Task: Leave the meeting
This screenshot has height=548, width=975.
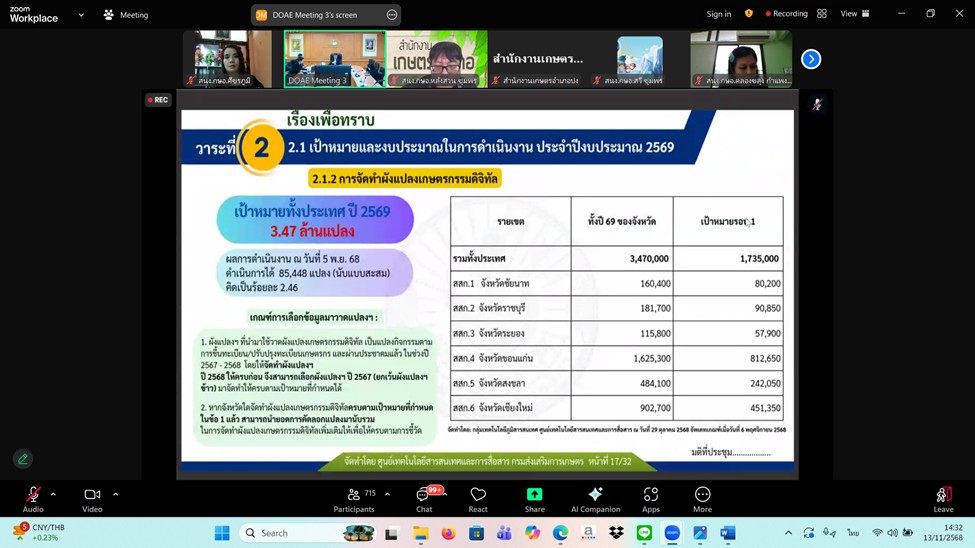Action: (x=943, y=497)
